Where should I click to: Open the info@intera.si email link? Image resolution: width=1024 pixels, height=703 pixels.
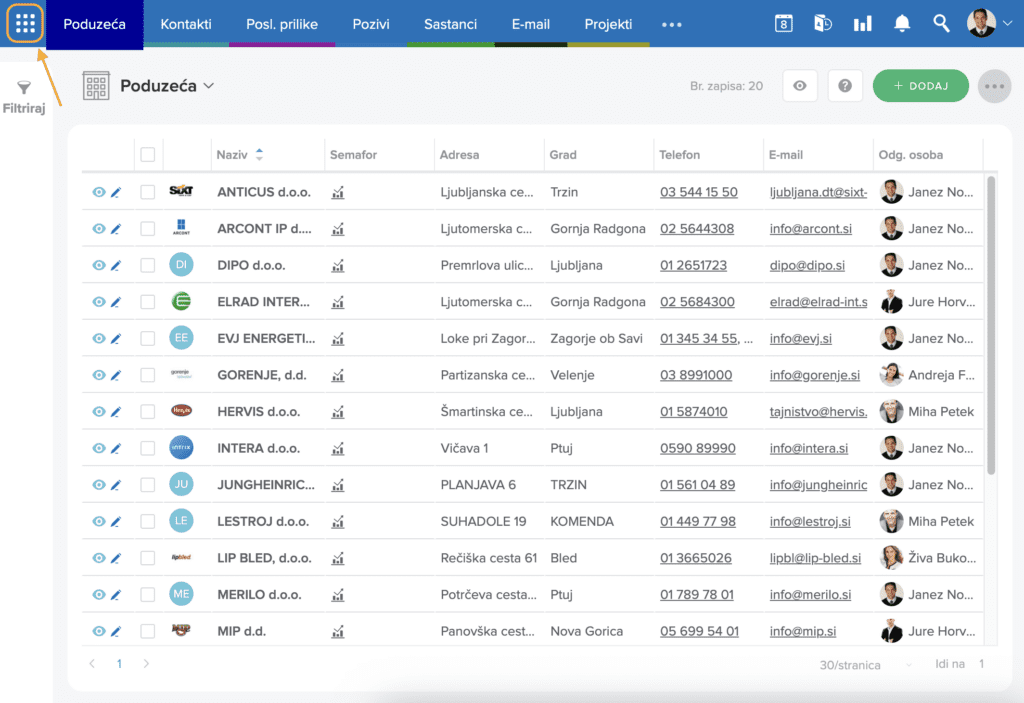tap(808, 448)
